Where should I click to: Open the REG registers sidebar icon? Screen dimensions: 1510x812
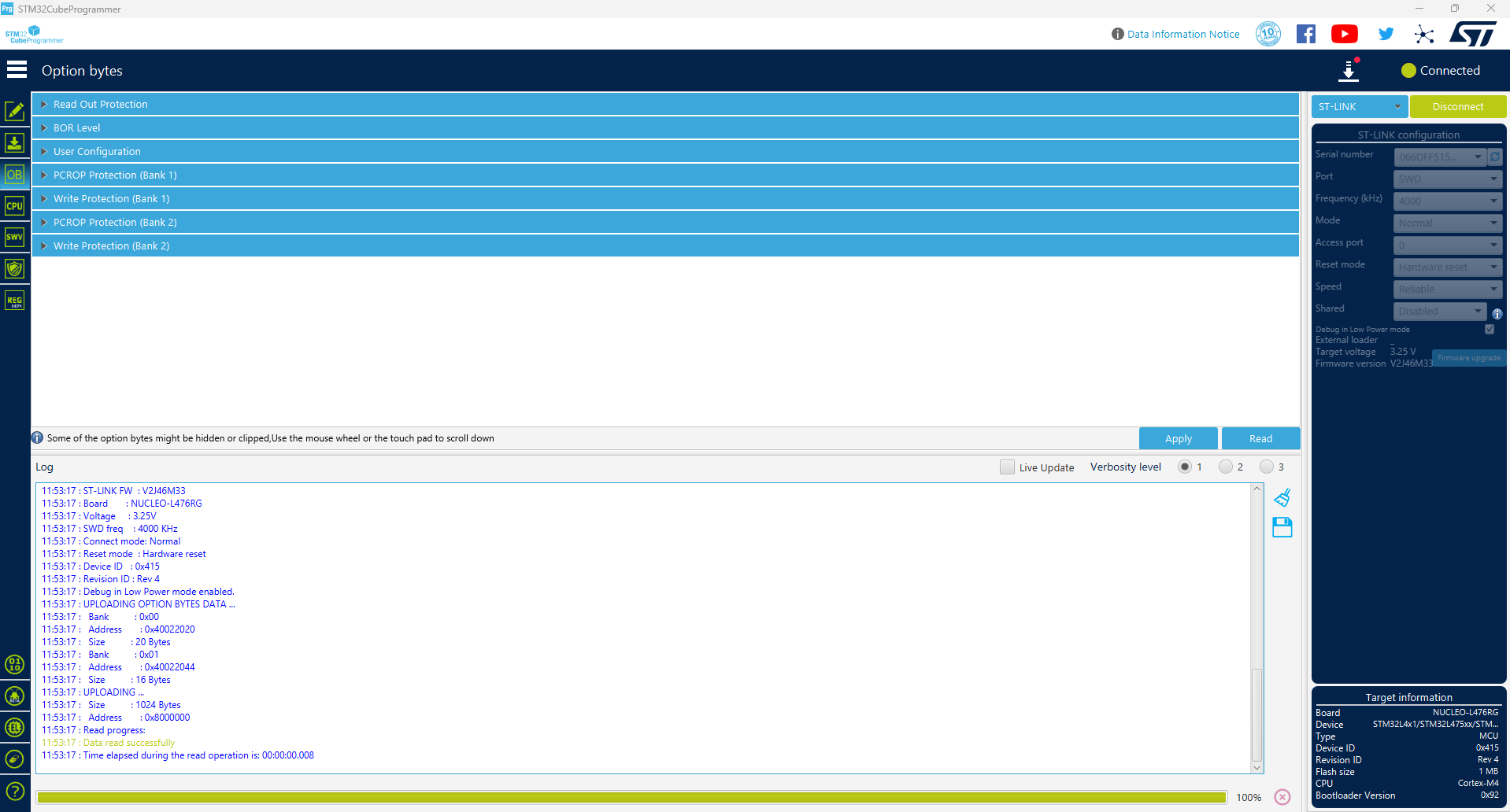15,300
